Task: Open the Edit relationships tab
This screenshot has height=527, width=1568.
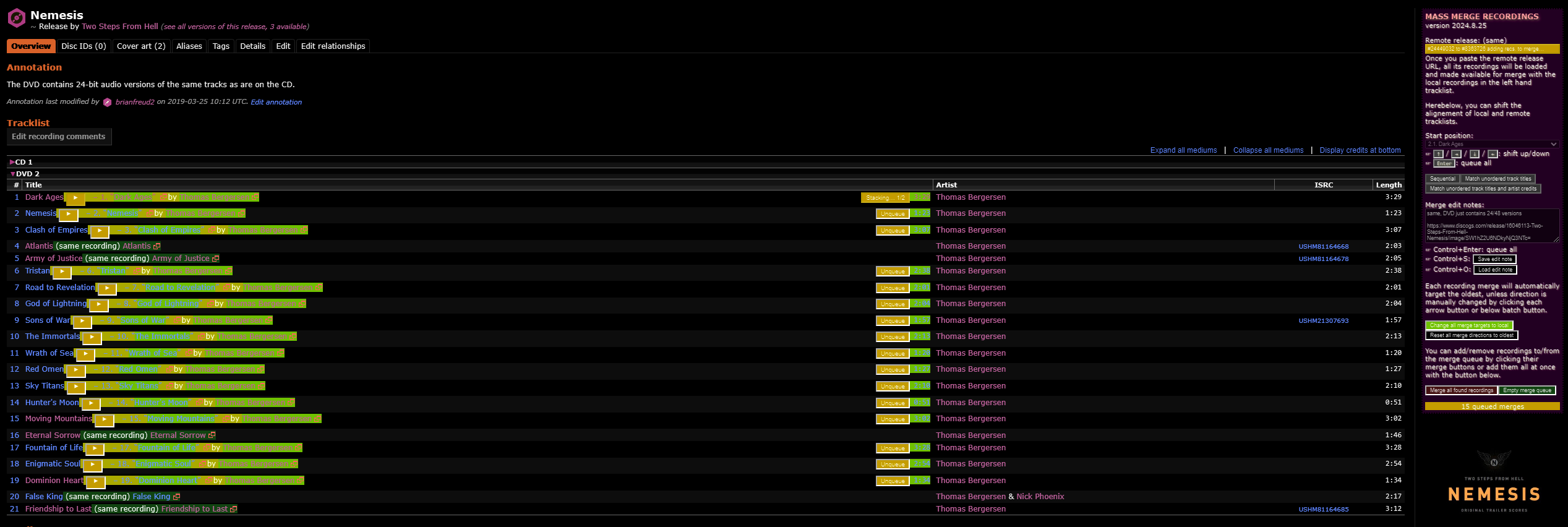Action: tap(333, 46)
